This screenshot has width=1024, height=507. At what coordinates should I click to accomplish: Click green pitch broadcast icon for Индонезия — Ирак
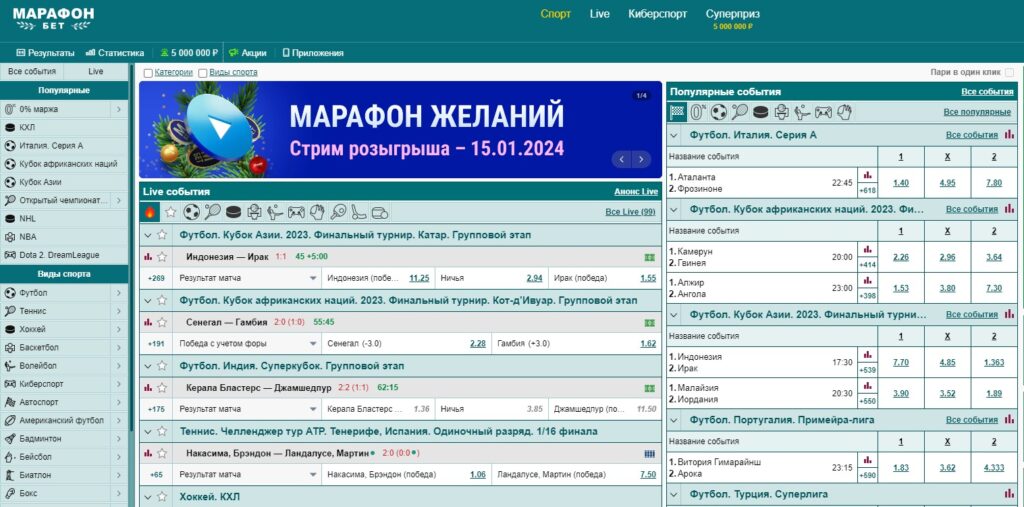(649, 257)
